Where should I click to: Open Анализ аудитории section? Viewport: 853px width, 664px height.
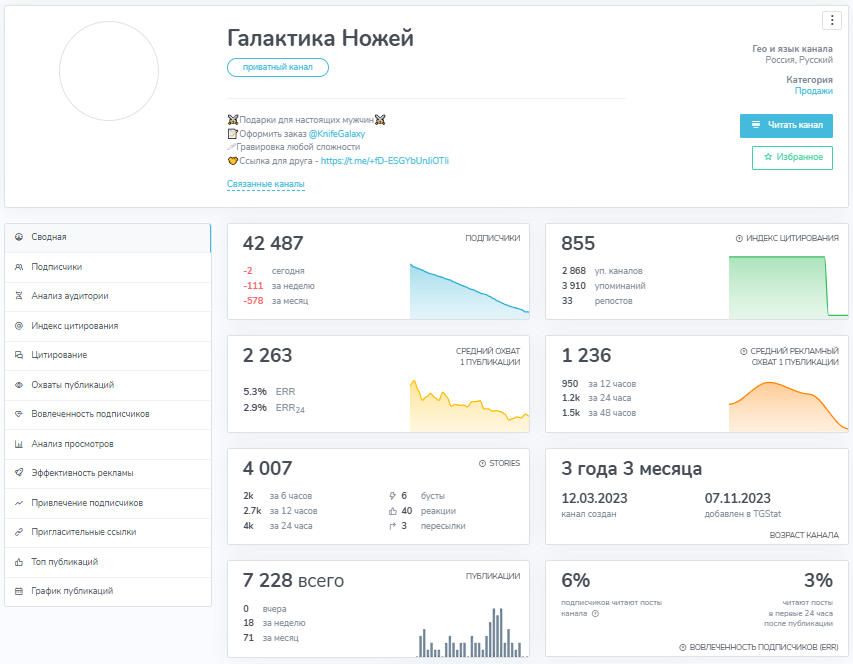click(108, 296)
